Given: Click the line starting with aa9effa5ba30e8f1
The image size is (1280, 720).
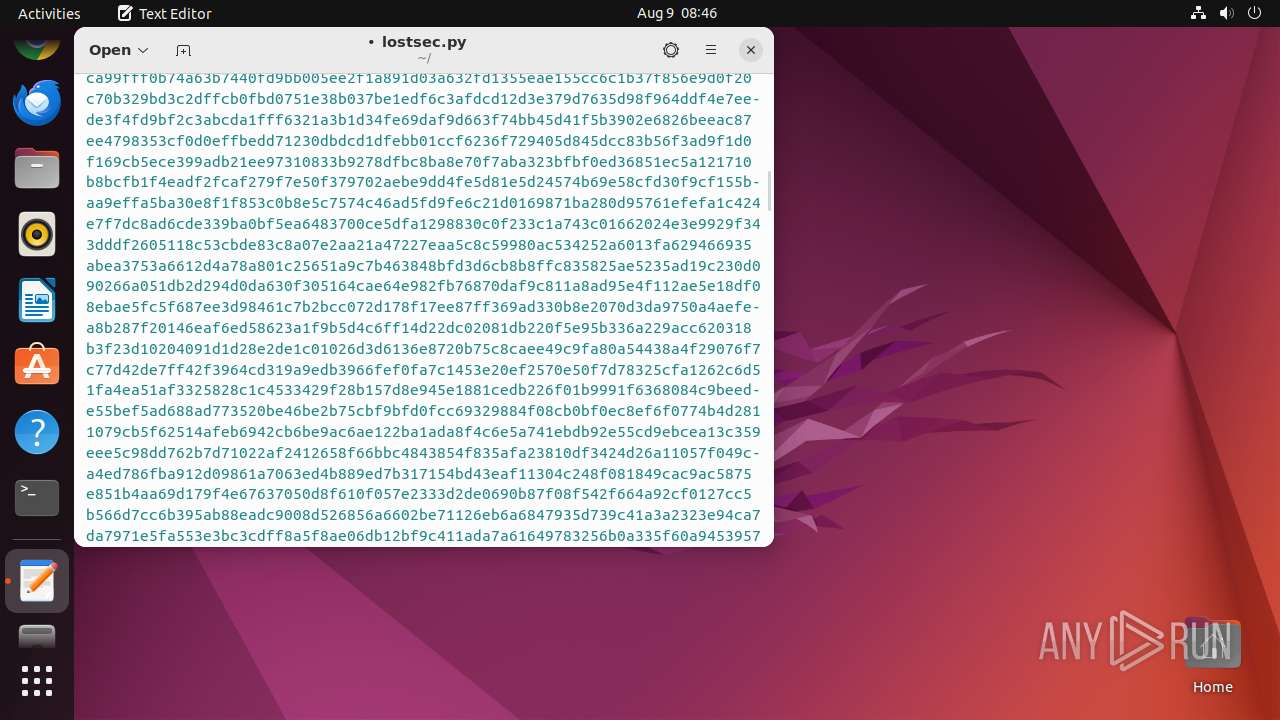Looking at the screenshot, I should (423, 203).
